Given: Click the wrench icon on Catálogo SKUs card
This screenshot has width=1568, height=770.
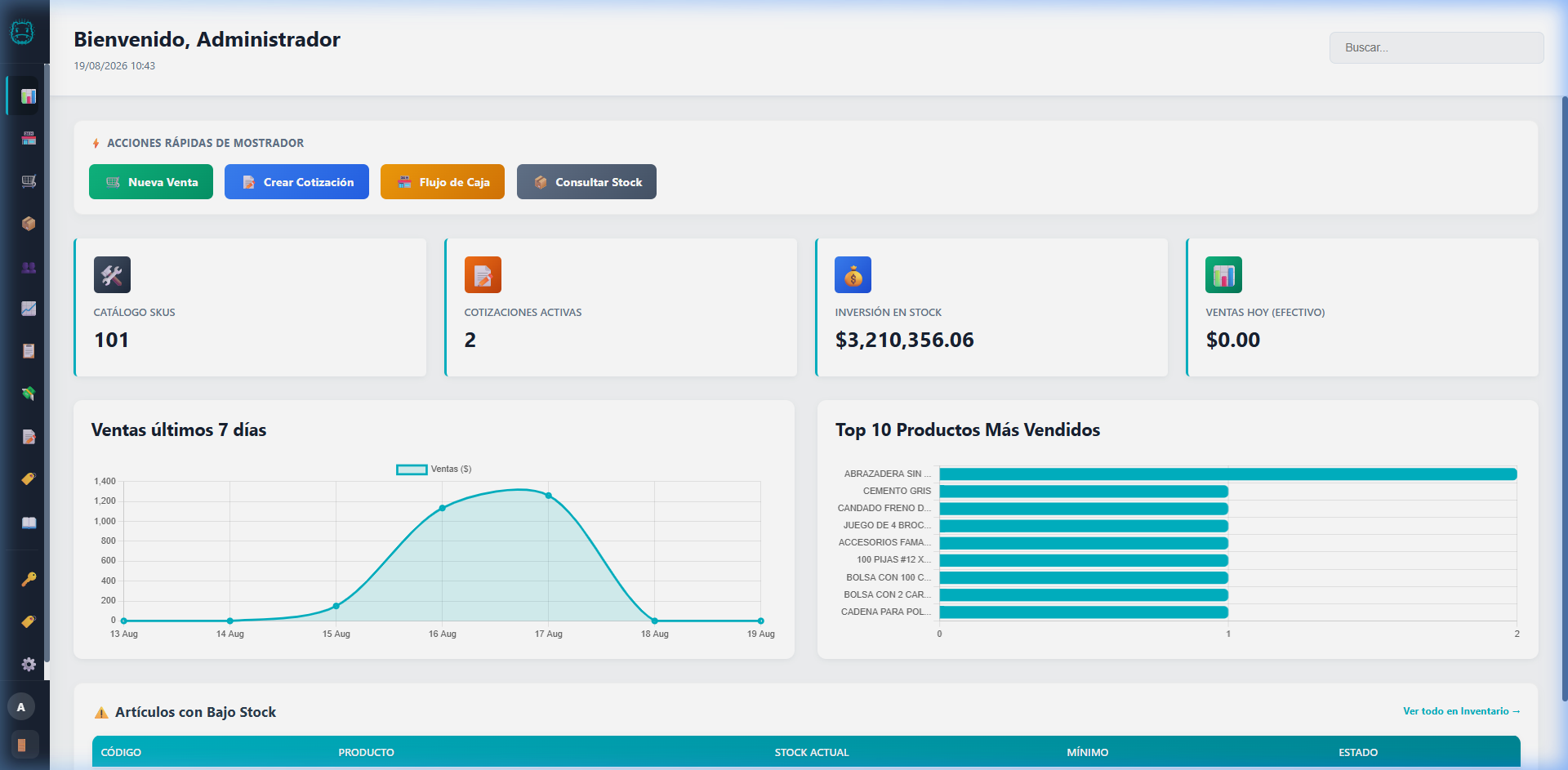Looking at the screenshot, I should [112, 275].
